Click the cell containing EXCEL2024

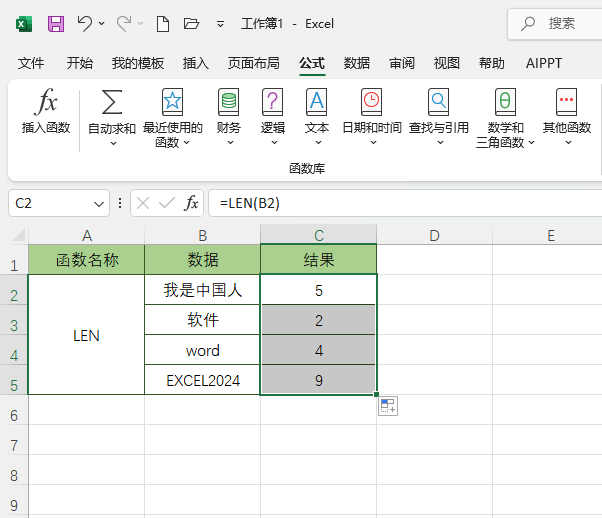pos(203,380)
